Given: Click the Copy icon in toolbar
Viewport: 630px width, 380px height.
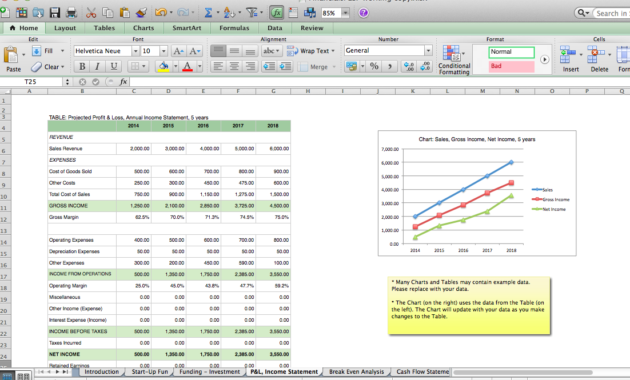Looking at the screenshot, I should pos(108,13).
